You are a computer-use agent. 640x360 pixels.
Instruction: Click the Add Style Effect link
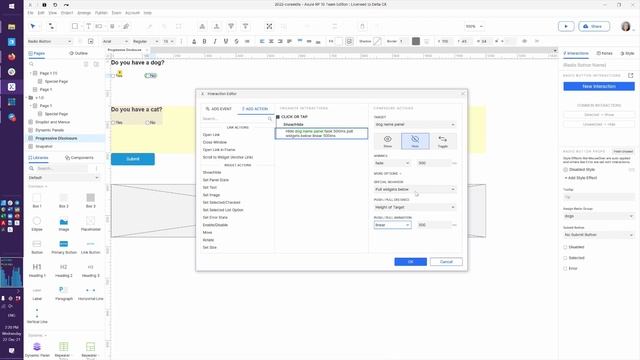click(581, 178)
